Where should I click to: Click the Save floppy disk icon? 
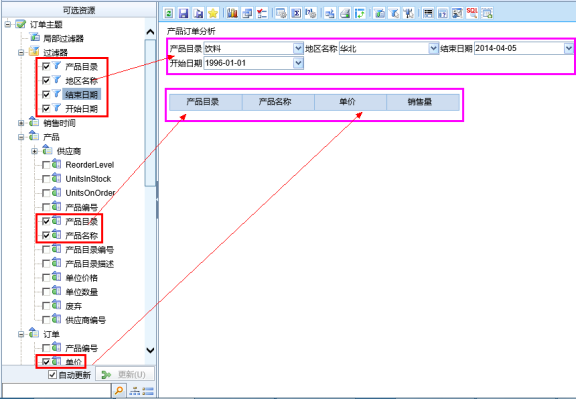[183, 14]
